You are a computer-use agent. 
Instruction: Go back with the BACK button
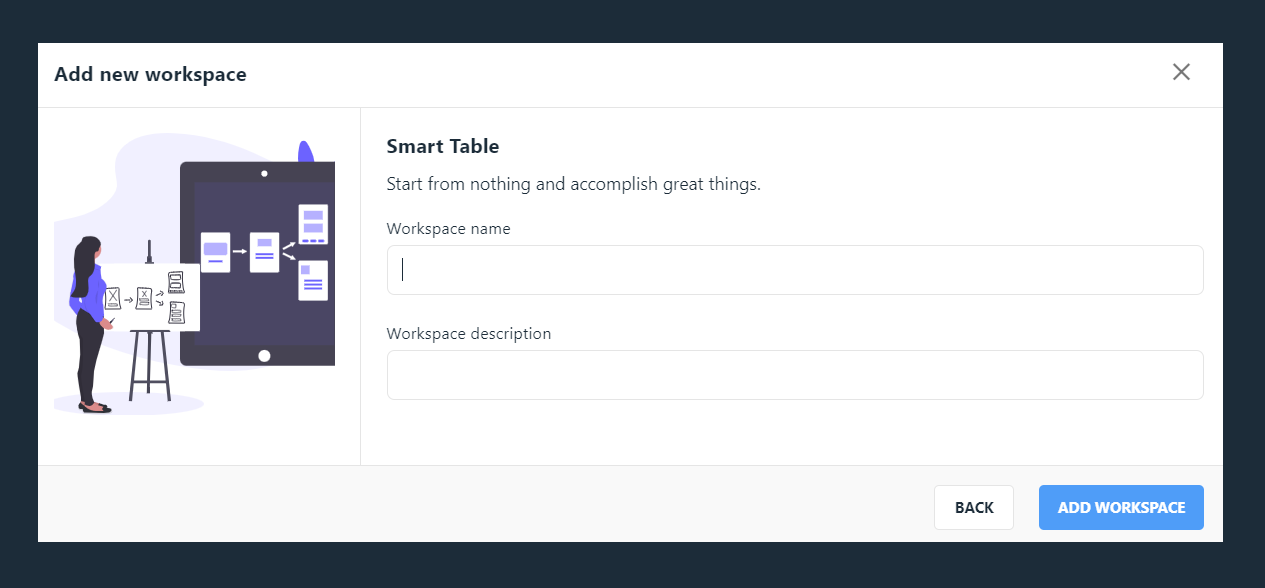pos(974,507)
